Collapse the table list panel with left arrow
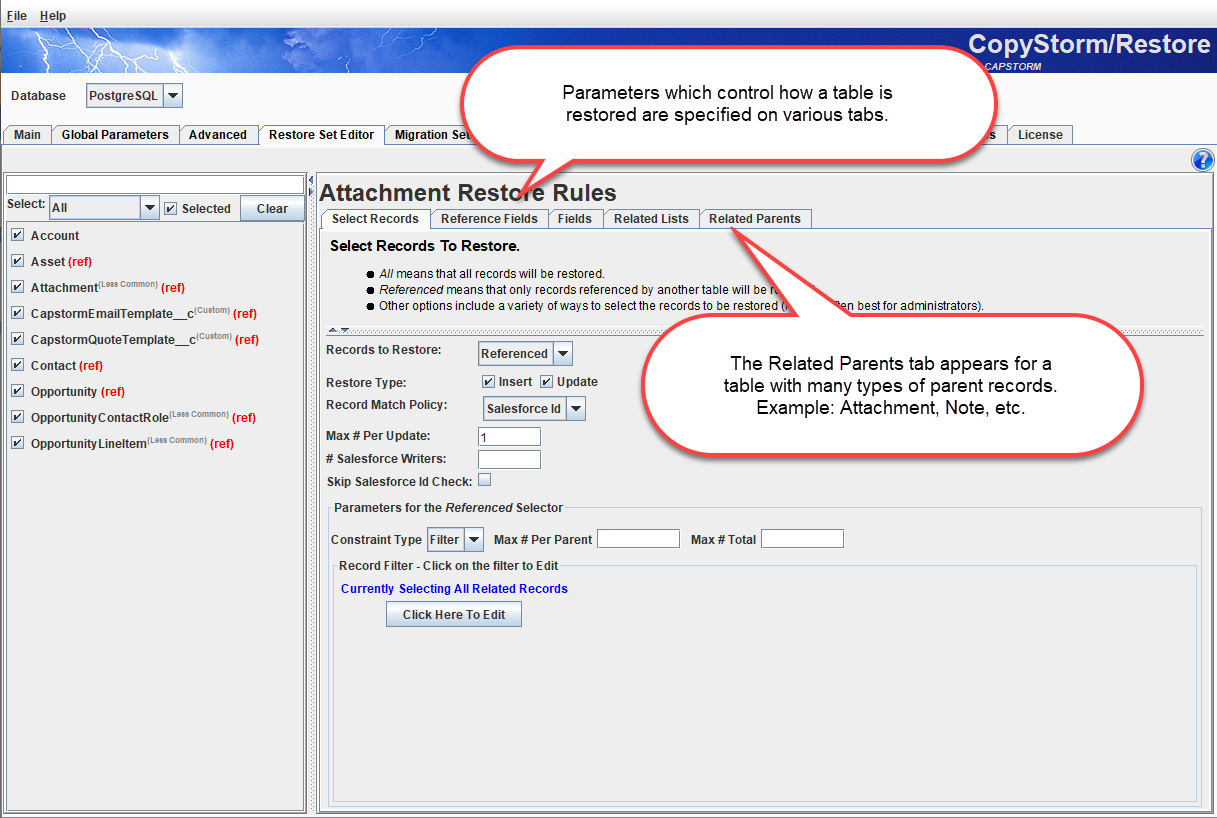 tap(310, 180)
